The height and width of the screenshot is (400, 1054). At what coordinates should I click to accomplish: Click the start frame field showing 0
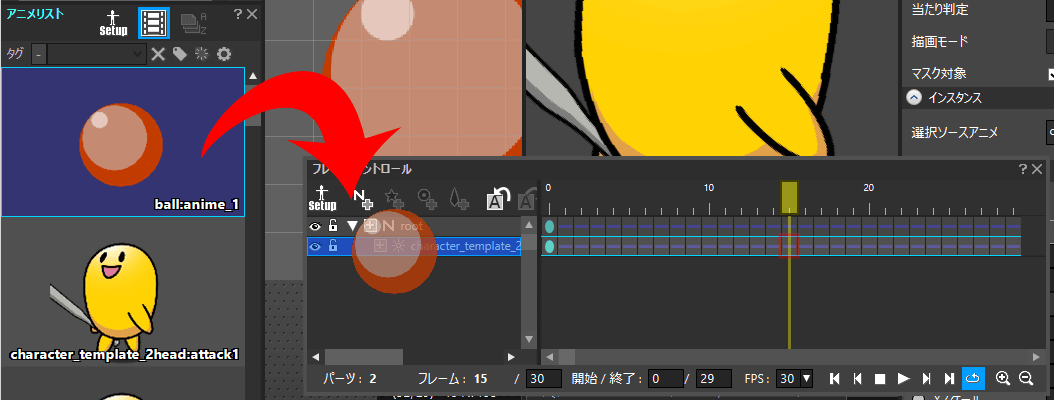[666, 378]
